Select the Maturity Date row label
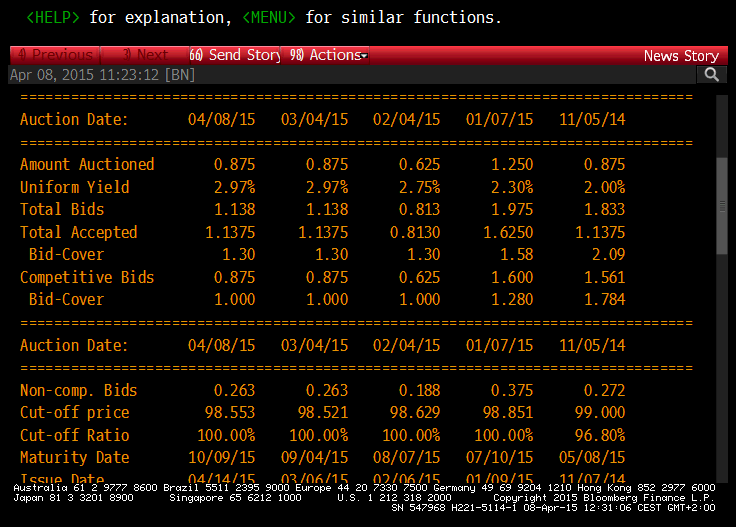Image resolution: width=736 pixels, height=527 pixels. (x=75, y=457)
